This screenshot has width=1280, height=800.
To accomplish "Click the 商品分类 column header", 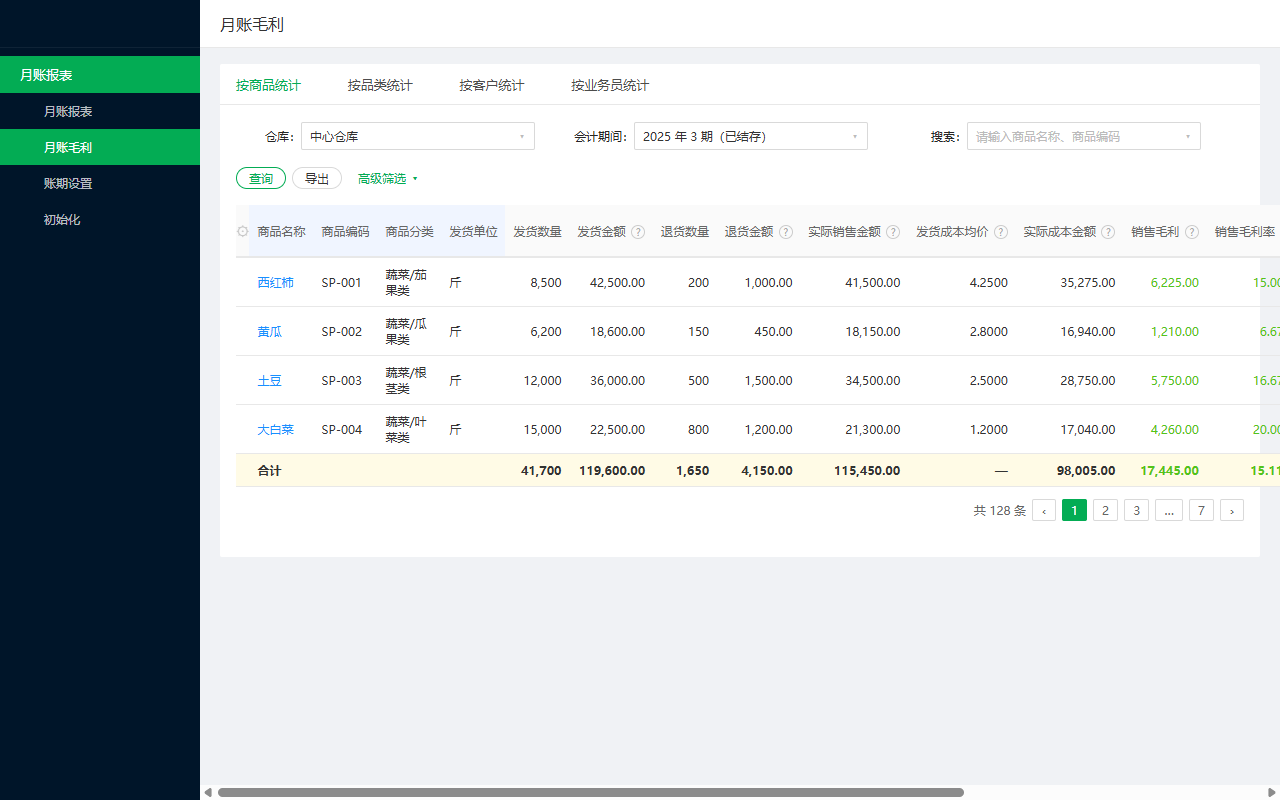I will coord(409,231).
